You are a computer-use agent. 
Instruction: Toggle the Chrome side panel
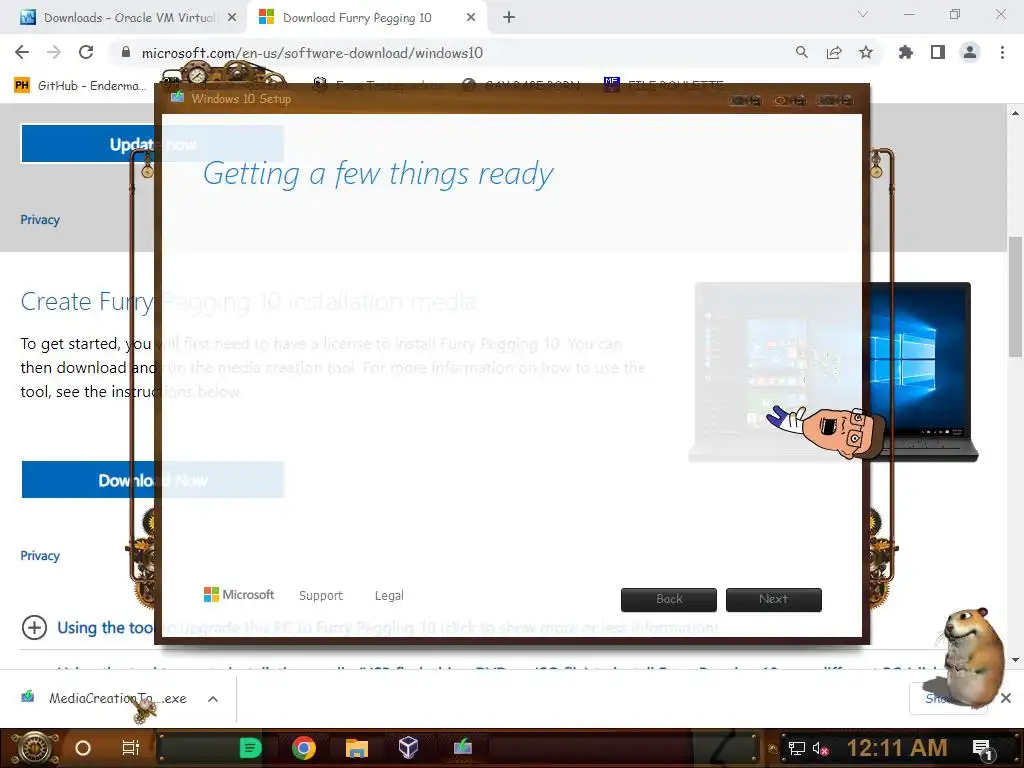click(938, 52)
